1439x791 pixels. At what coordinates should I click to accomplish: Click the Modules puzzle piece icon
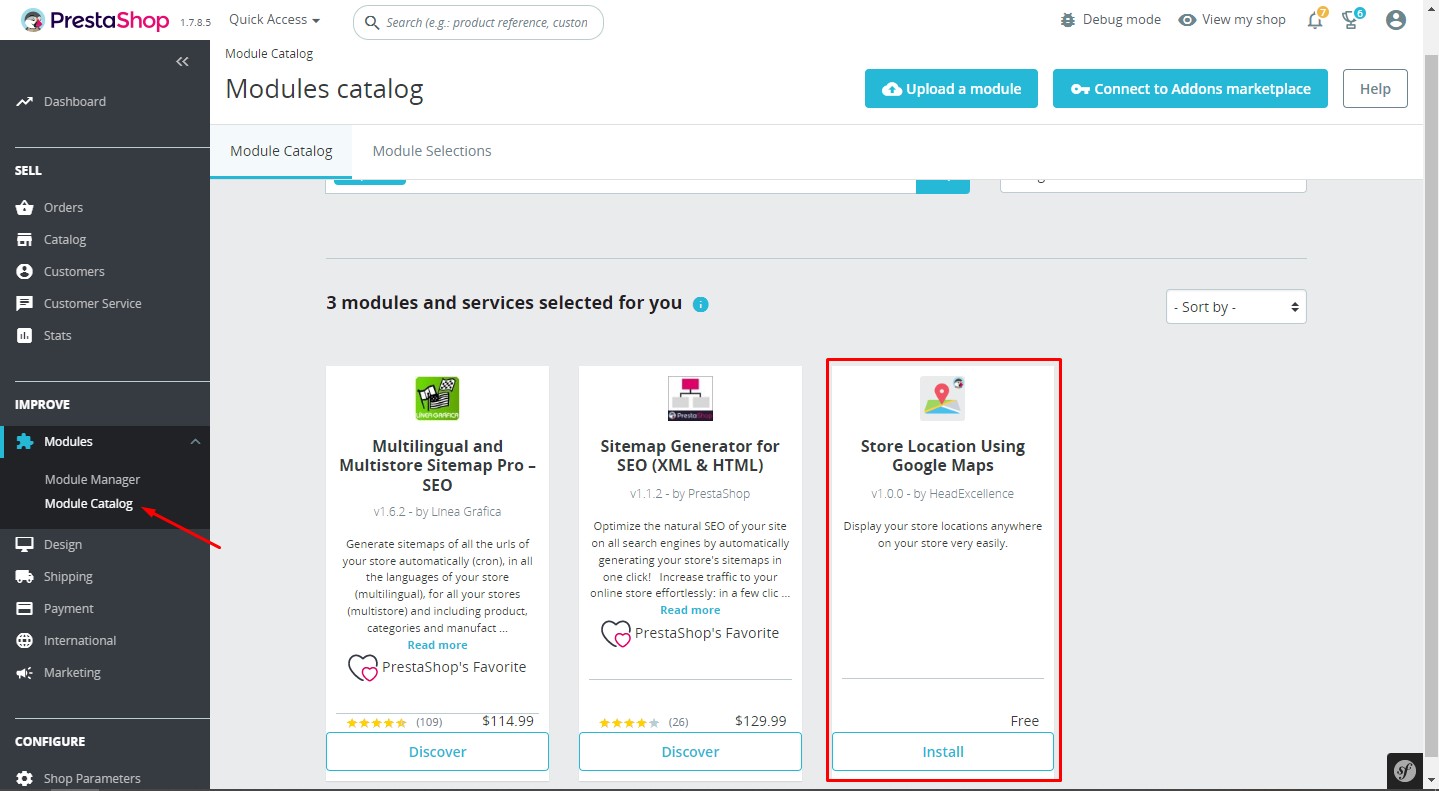point(25,441)
